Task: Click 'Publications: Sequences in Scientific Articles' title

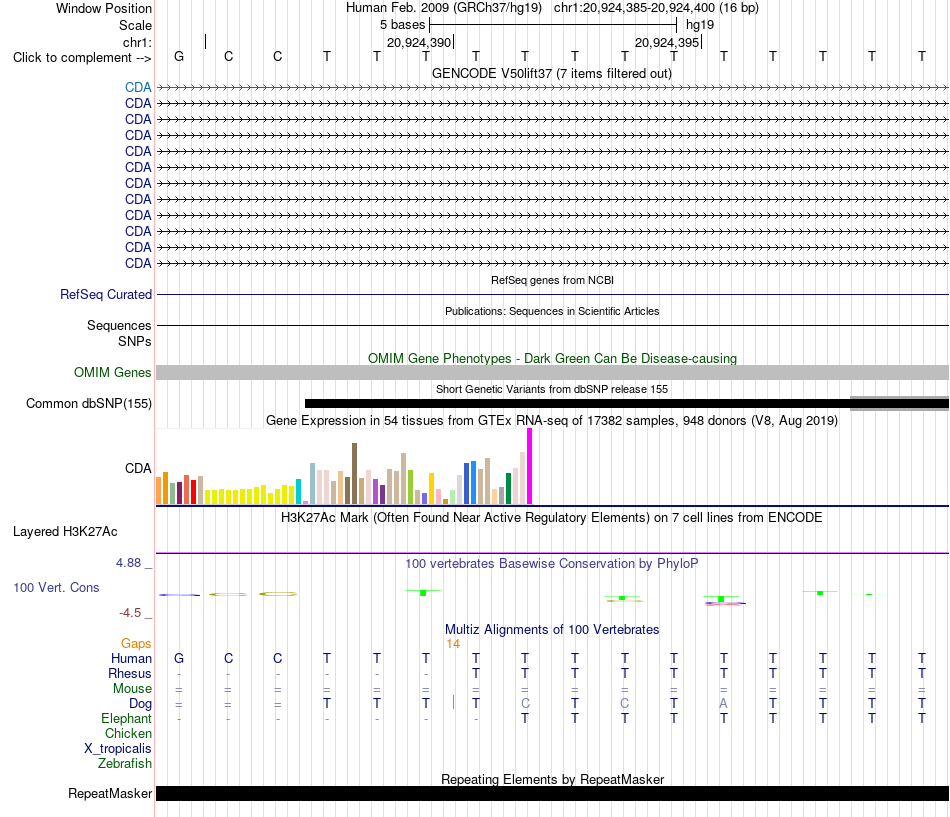Action: tap(552, 311)
